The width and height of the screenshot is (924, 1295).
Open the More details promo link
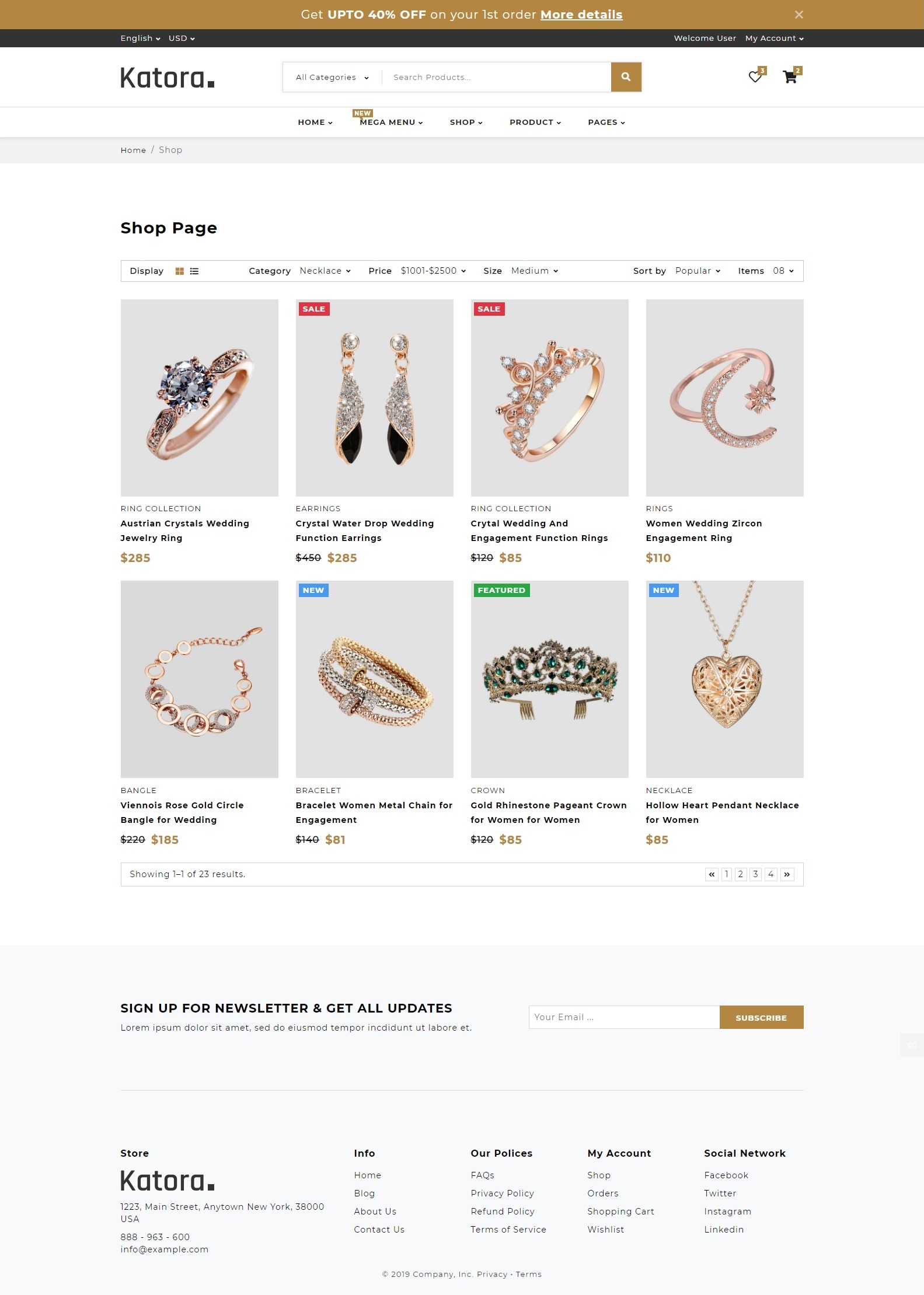pyautogui.click(x=581, y=15)
